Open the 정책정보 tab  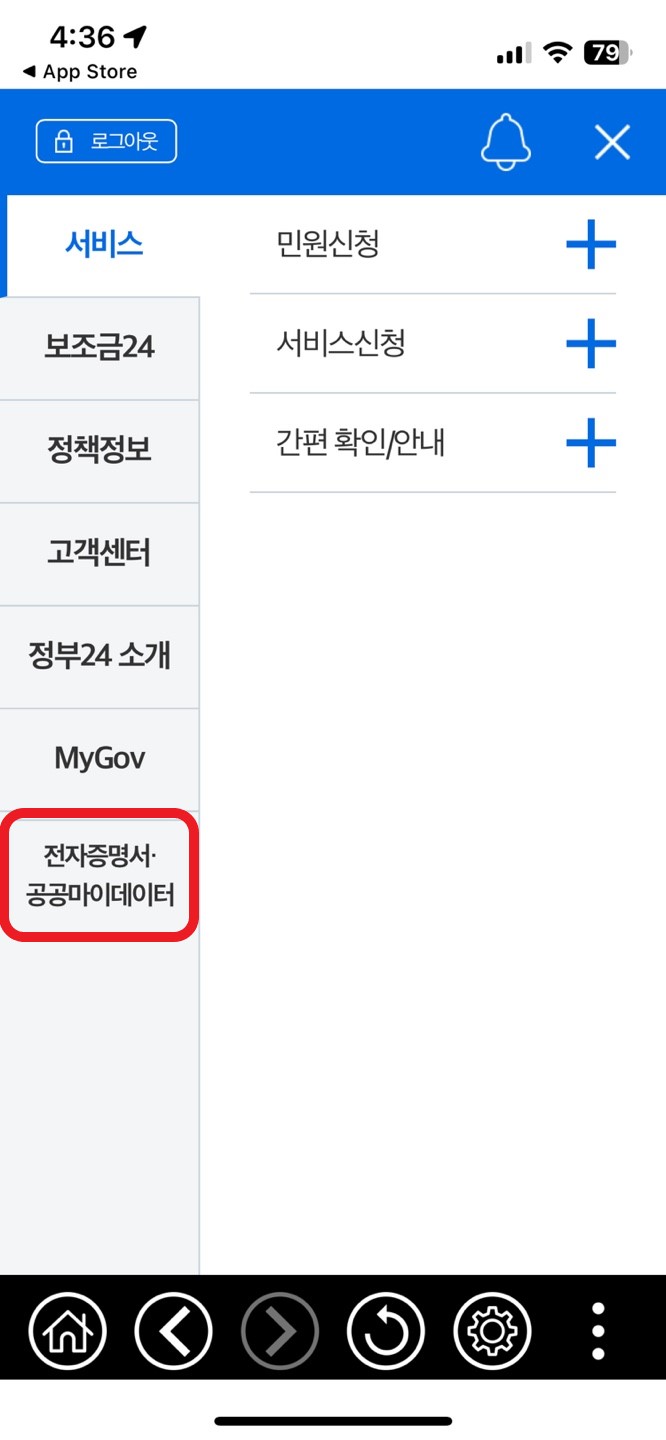coord(100,451)
